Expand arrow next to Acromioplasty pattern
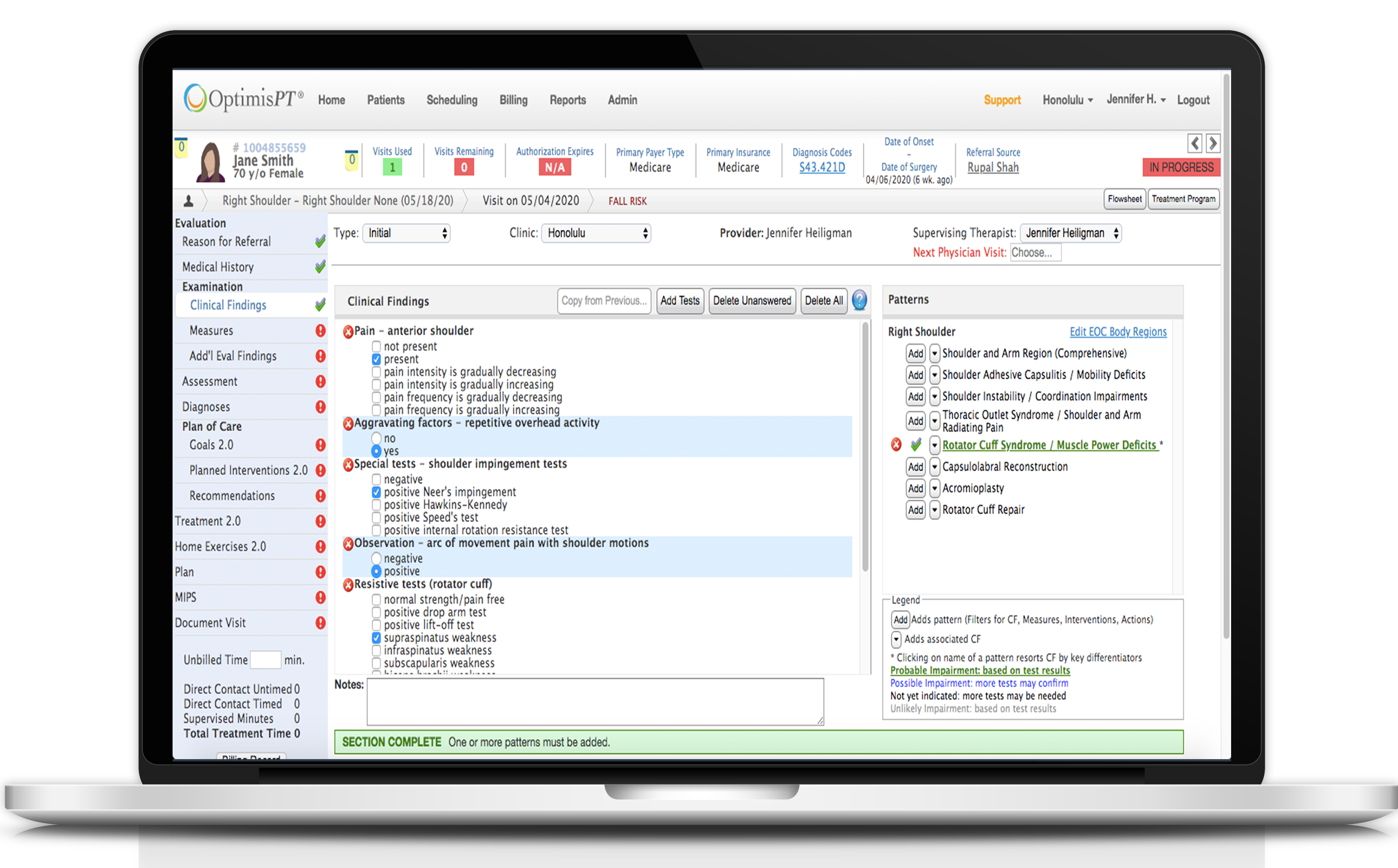 (x=934, y=488)
